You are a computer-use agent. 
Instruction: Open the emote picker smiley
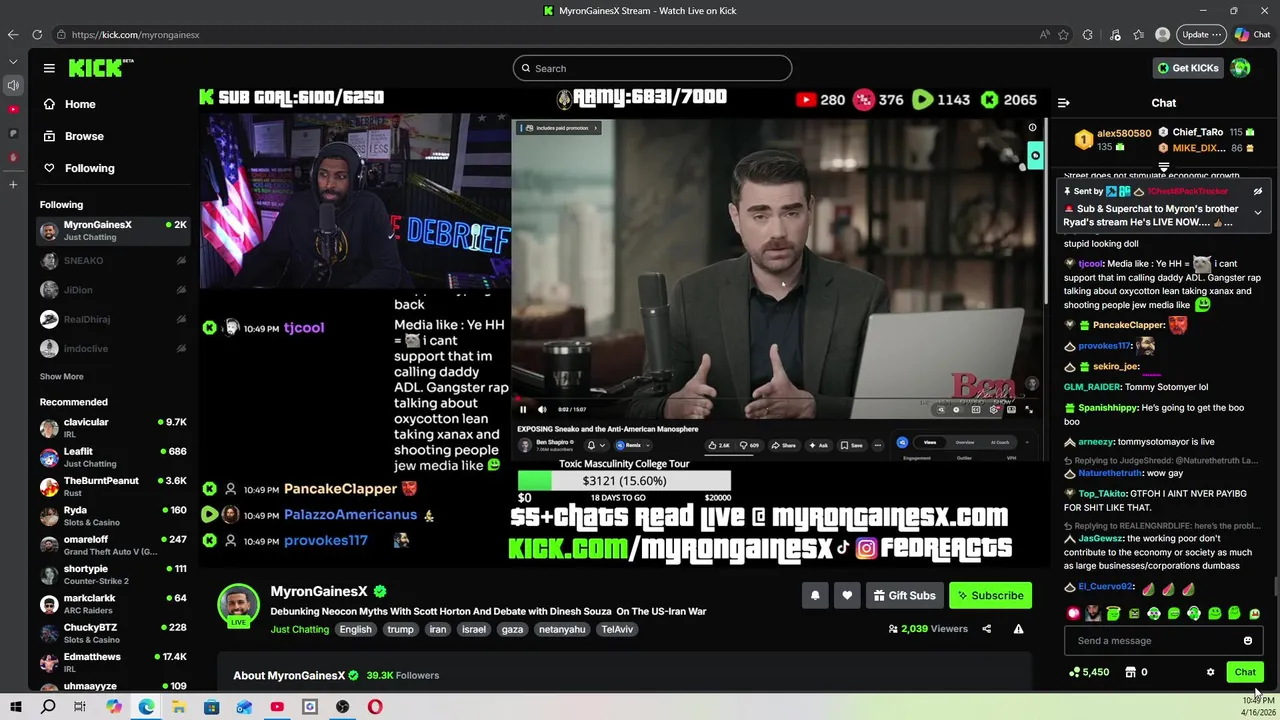(1247, 641)
